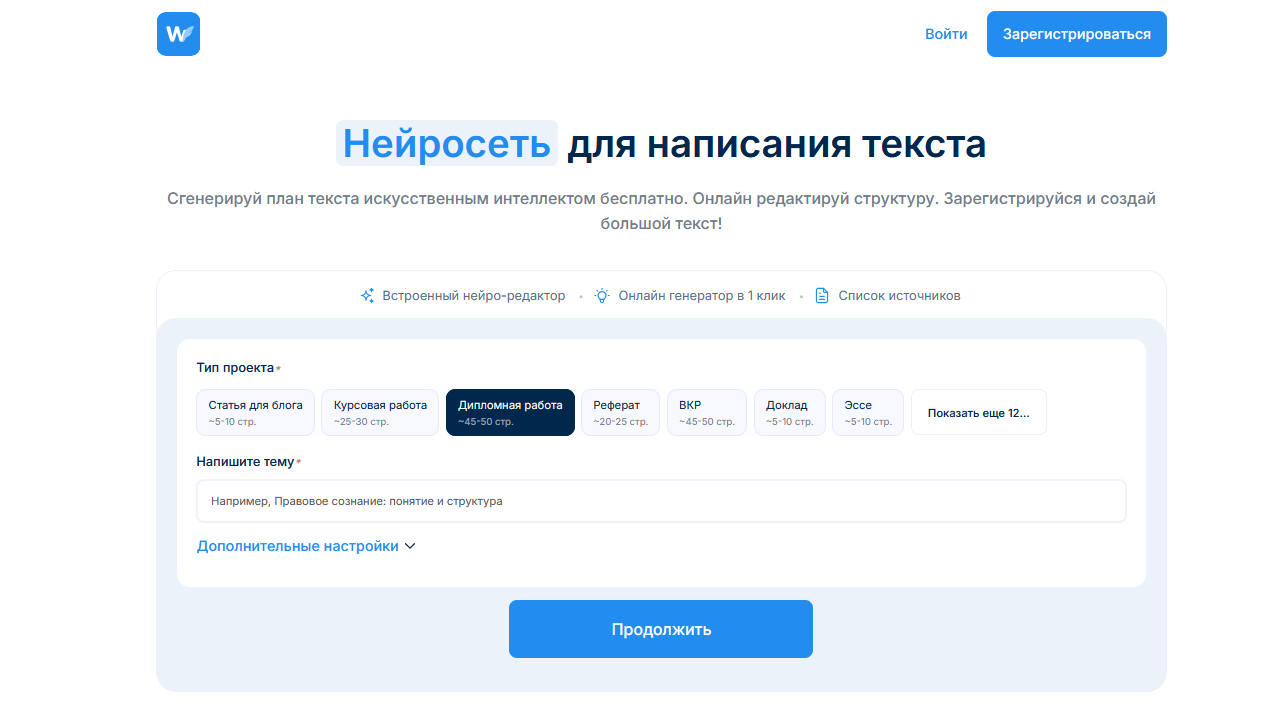Screen dimensions: 1280x720
Task: Focus the Напишите тему input field
Action: (661, 501)
